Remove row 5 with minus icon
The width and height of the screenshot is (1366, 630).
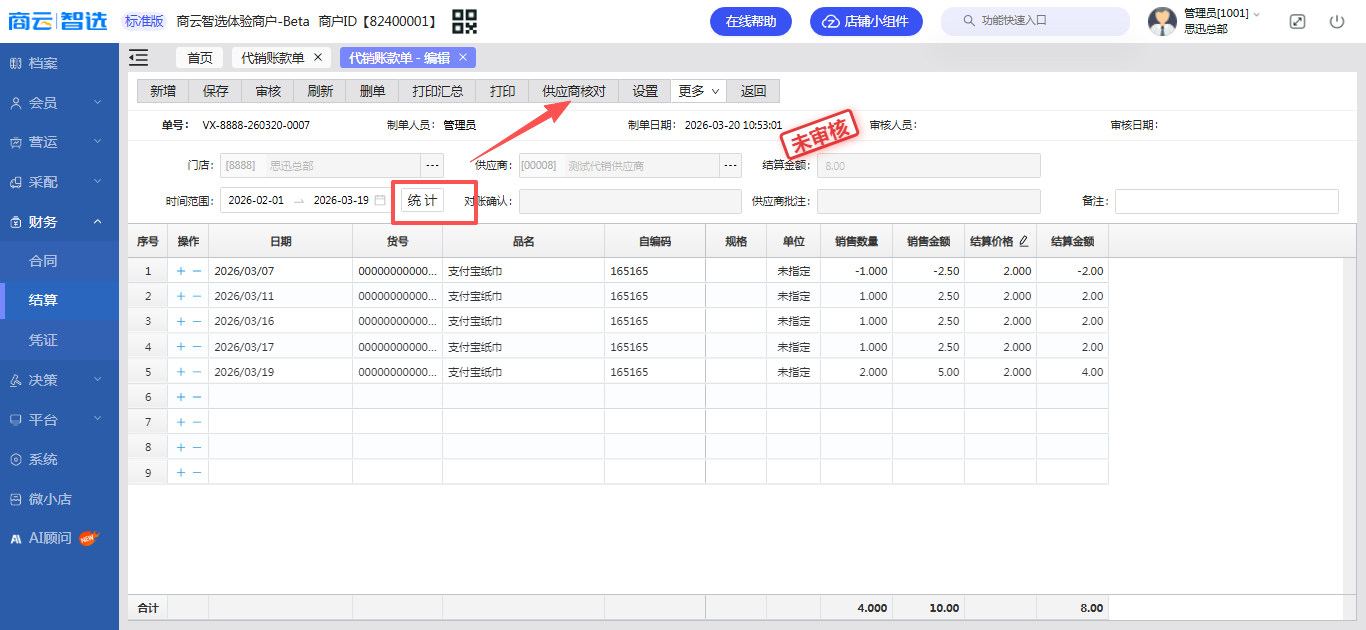[197, 372]
